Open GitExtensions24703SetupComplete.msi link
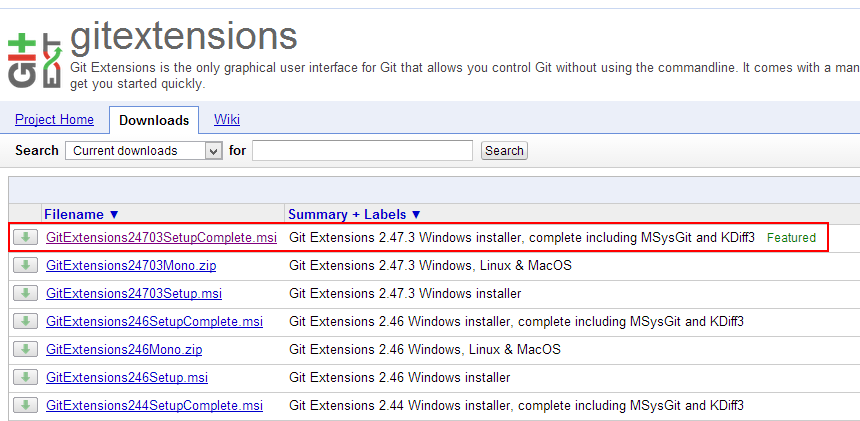Screen dimensions: 860x421 tap(161, 238)
